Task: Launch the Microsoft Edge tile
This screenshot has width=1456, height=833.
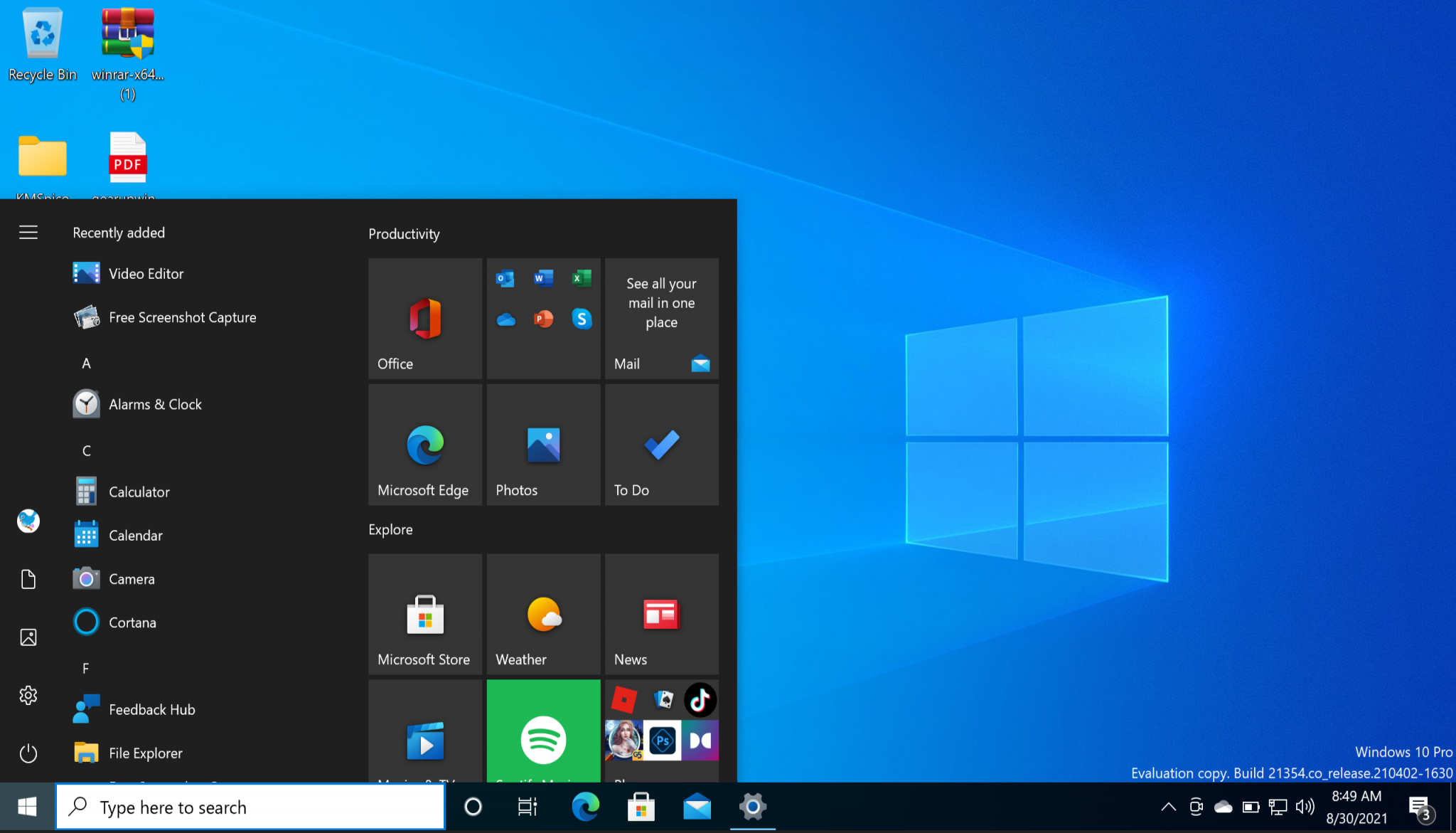Action: click(x=424, y=445)
